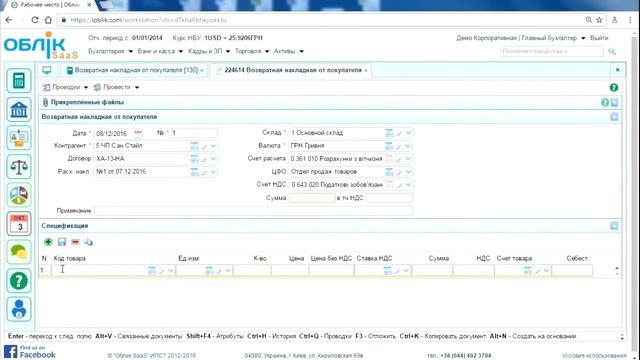
Task: Open the bank building sidebar icon
Action: coord(19,109)
